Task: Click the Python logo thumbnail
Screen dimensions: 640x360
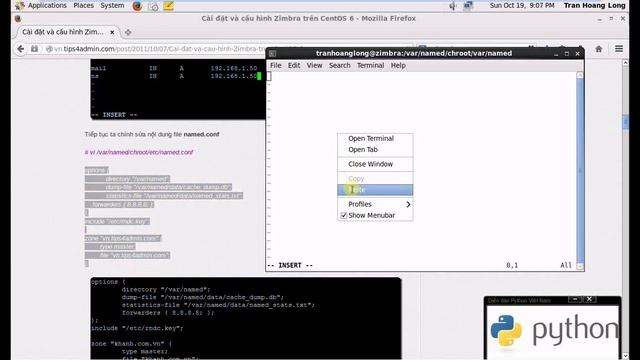Action: click(552, 331)
